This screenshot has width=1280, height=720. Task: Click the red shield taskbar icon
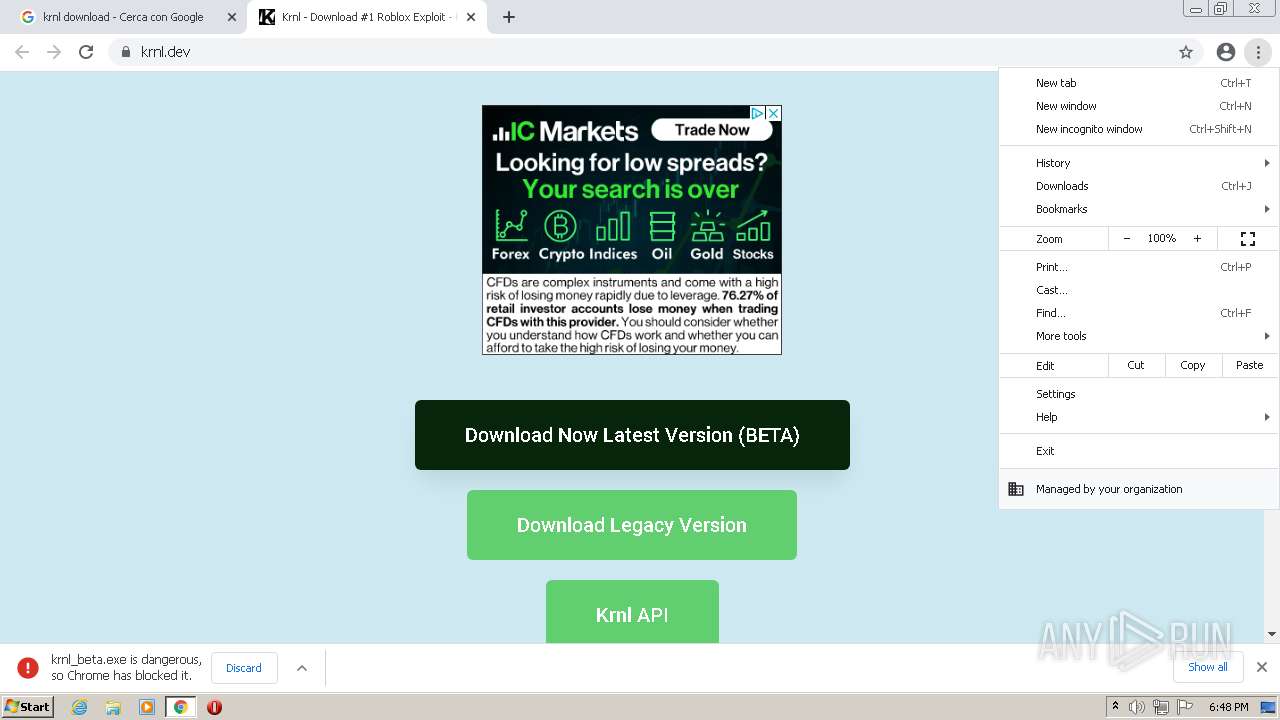(x=214, y=707)
